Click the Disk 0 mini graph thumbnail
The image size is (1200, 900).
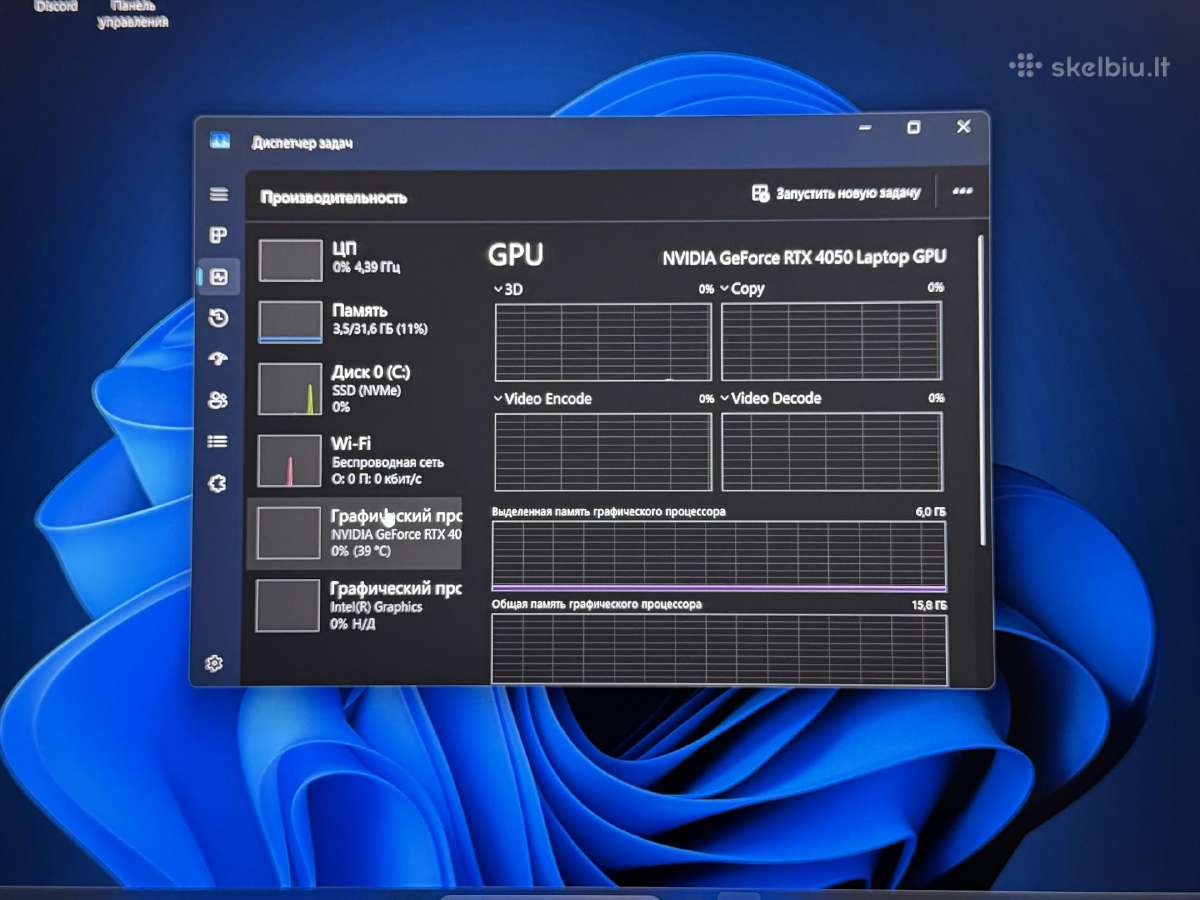pos(290,389)
